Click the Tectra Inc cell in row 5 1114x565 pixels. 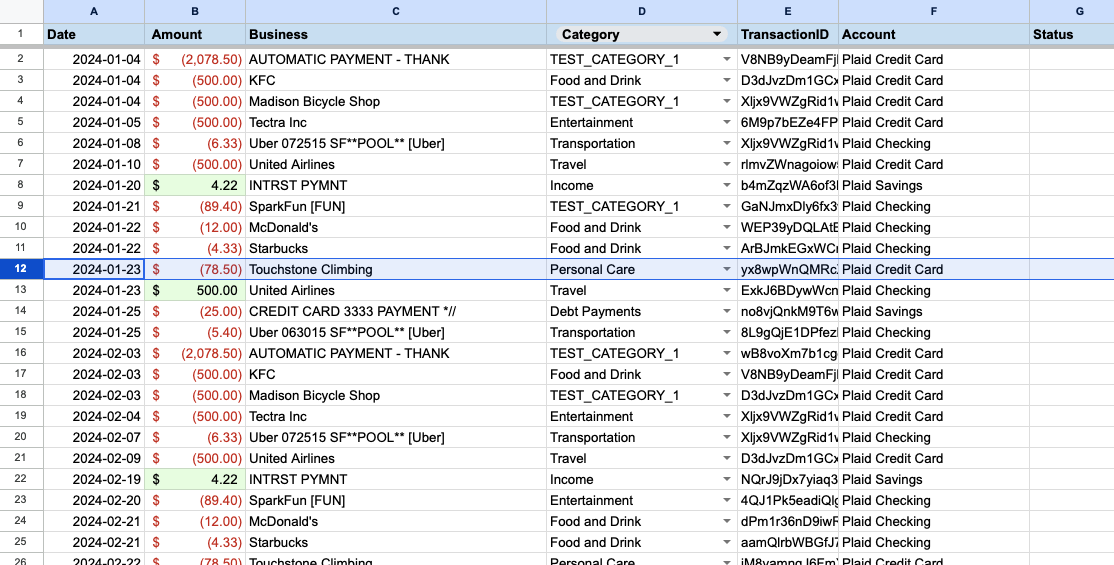pyautogui.click(x=395, y=123)
